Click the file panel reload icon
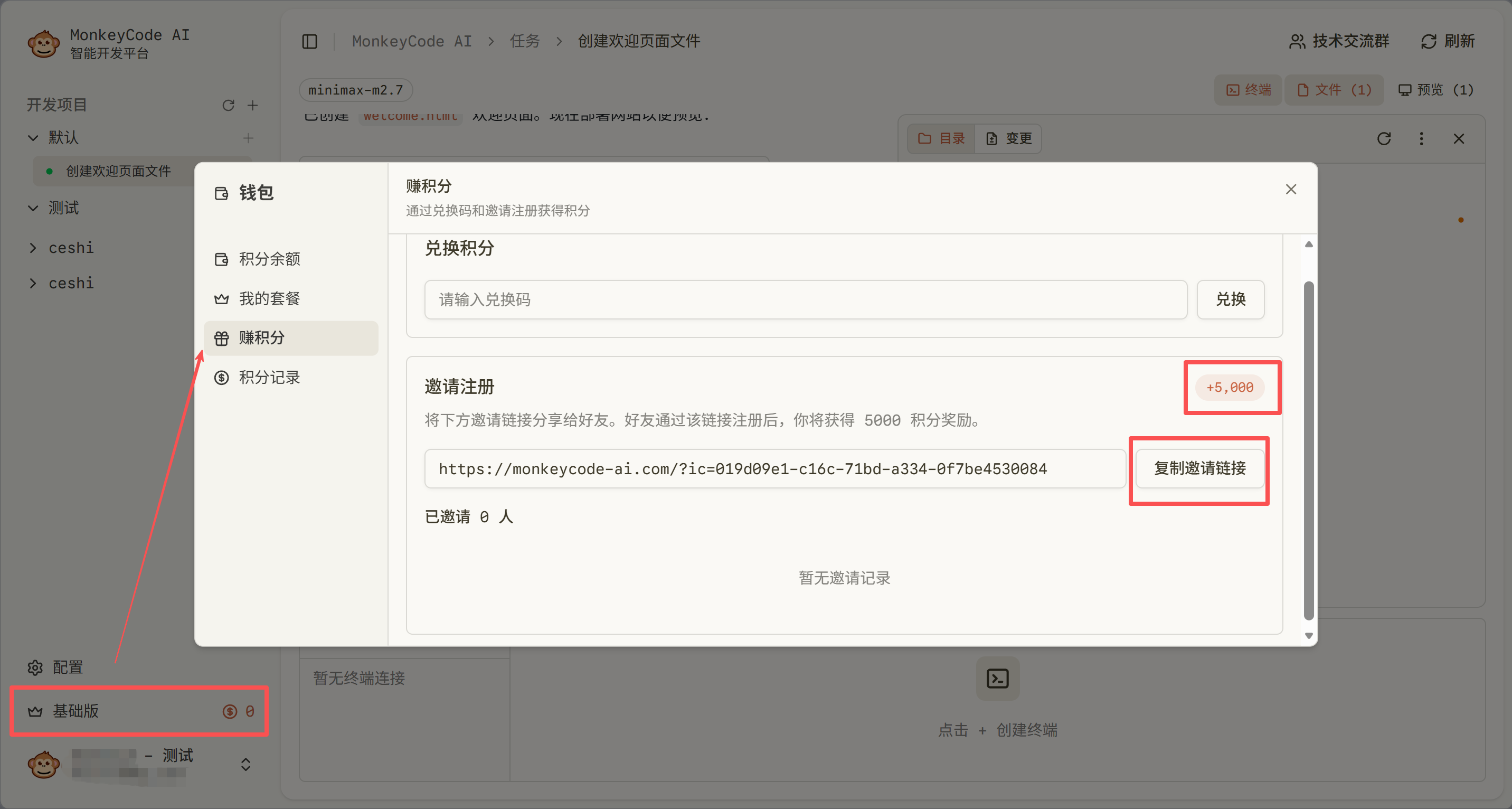This screenshot has height=809, width=1512. click(x=1384, y=138)
